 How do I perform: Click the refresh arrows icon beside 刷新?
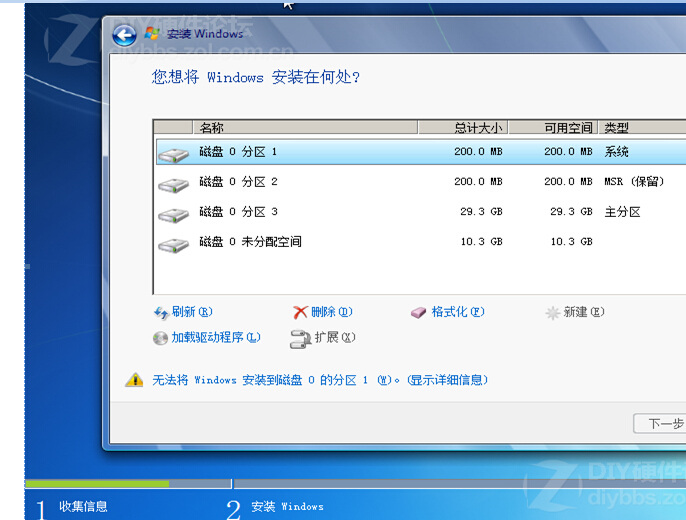[161, 313]
